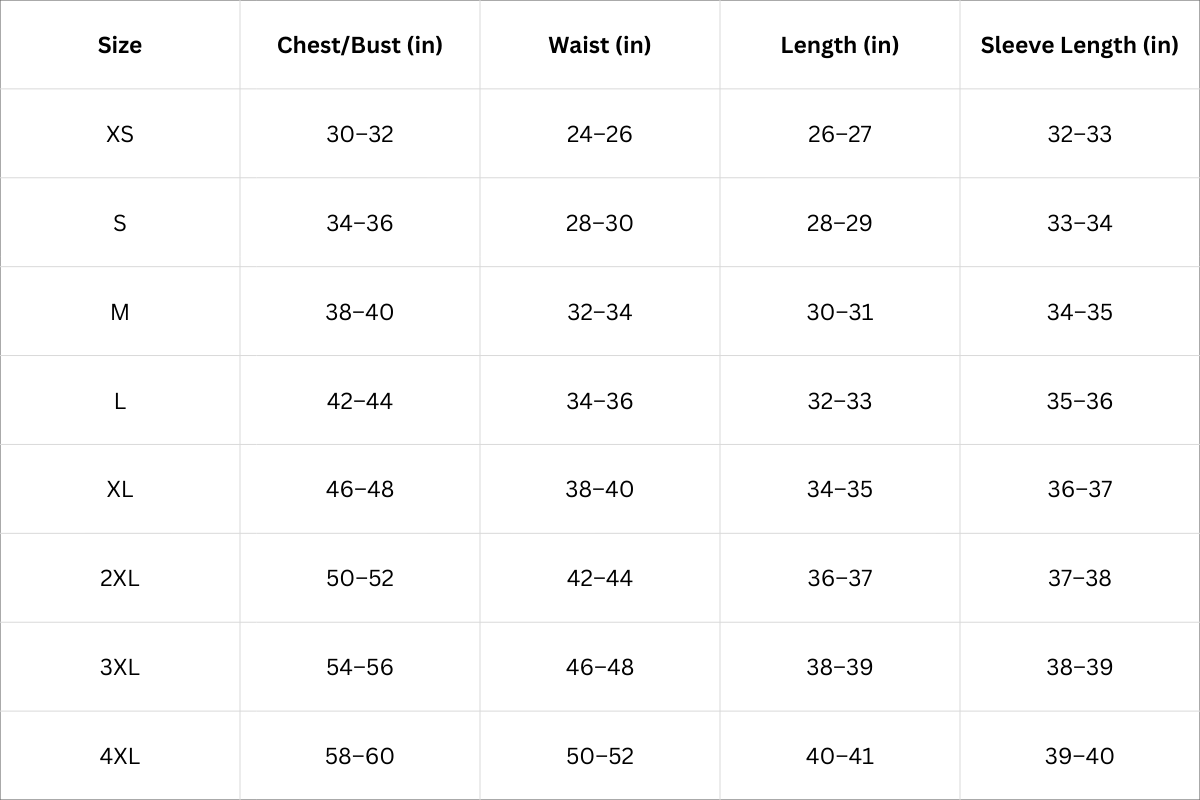Viewport: 1200px width, 800px height.
Task: Select the 3XL waist value 46–48
Action: click(600, 667)
